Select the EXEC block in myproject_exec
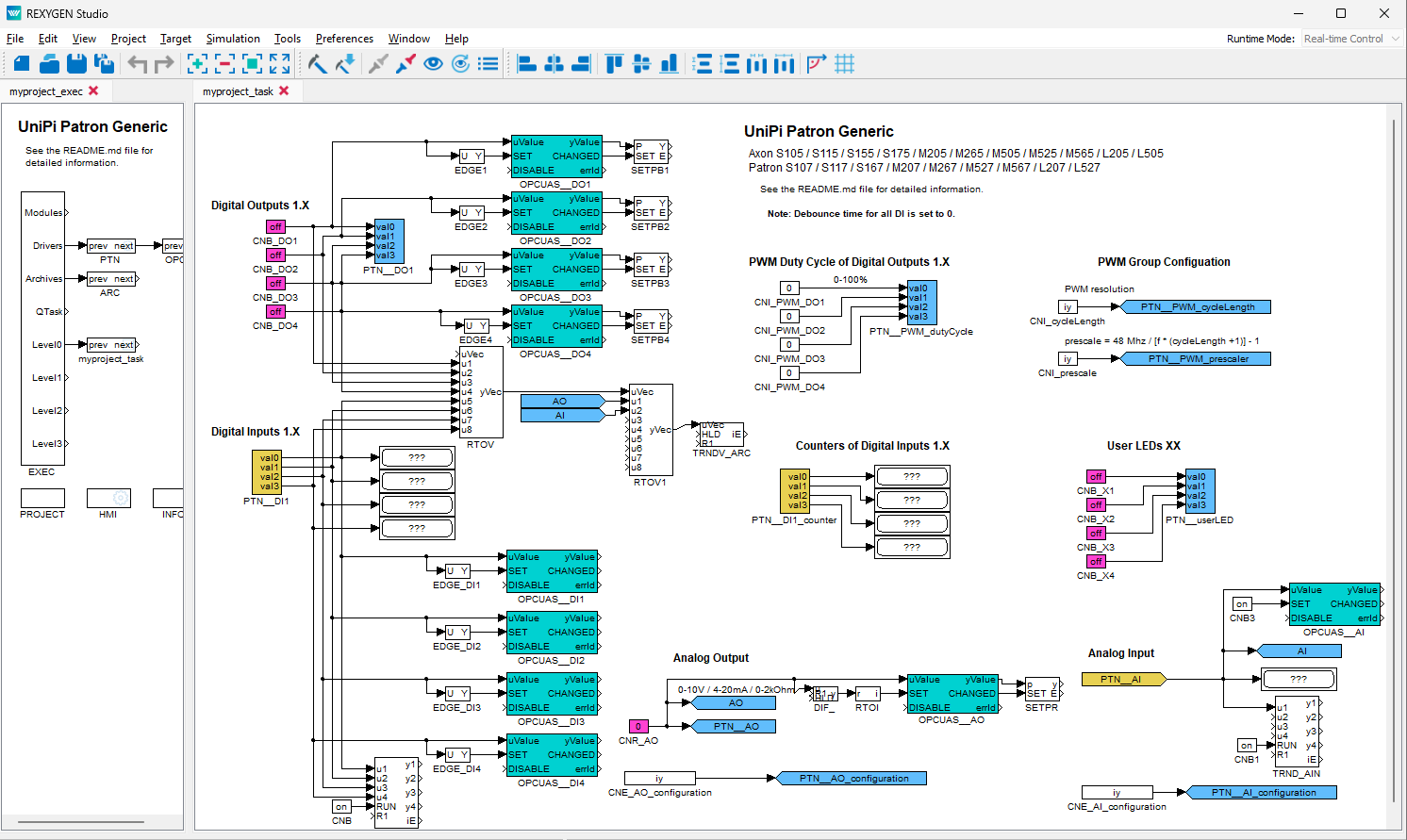 coord(42,328)
